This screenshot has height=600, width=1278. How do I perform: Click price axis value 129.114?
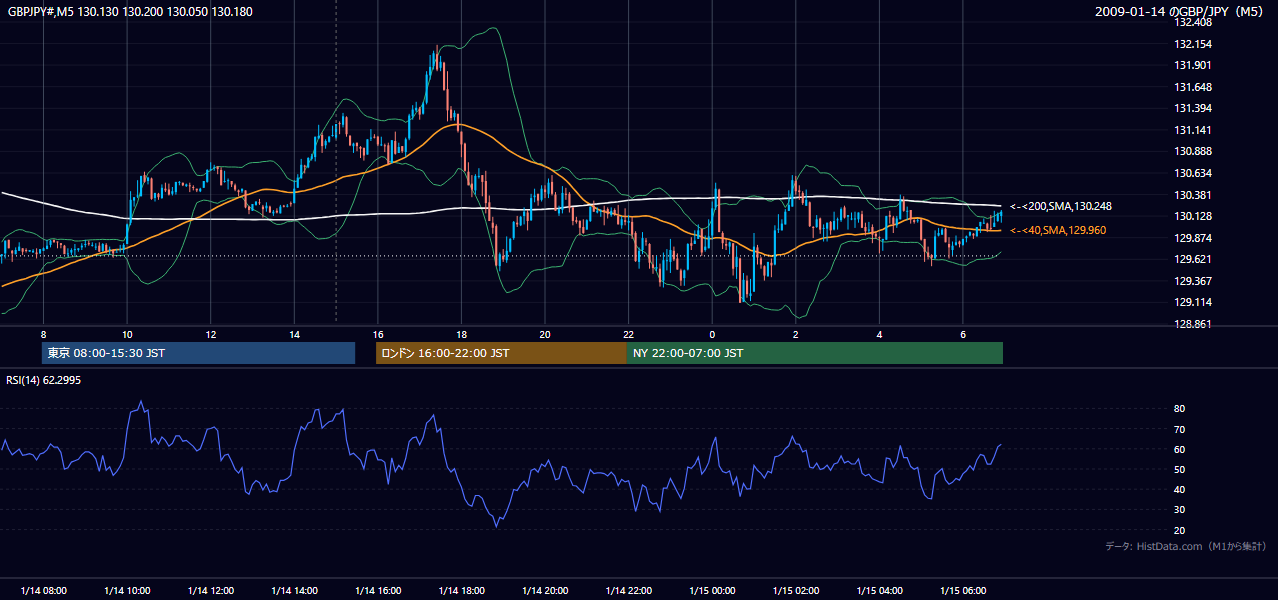click(x=1195, y=302)
